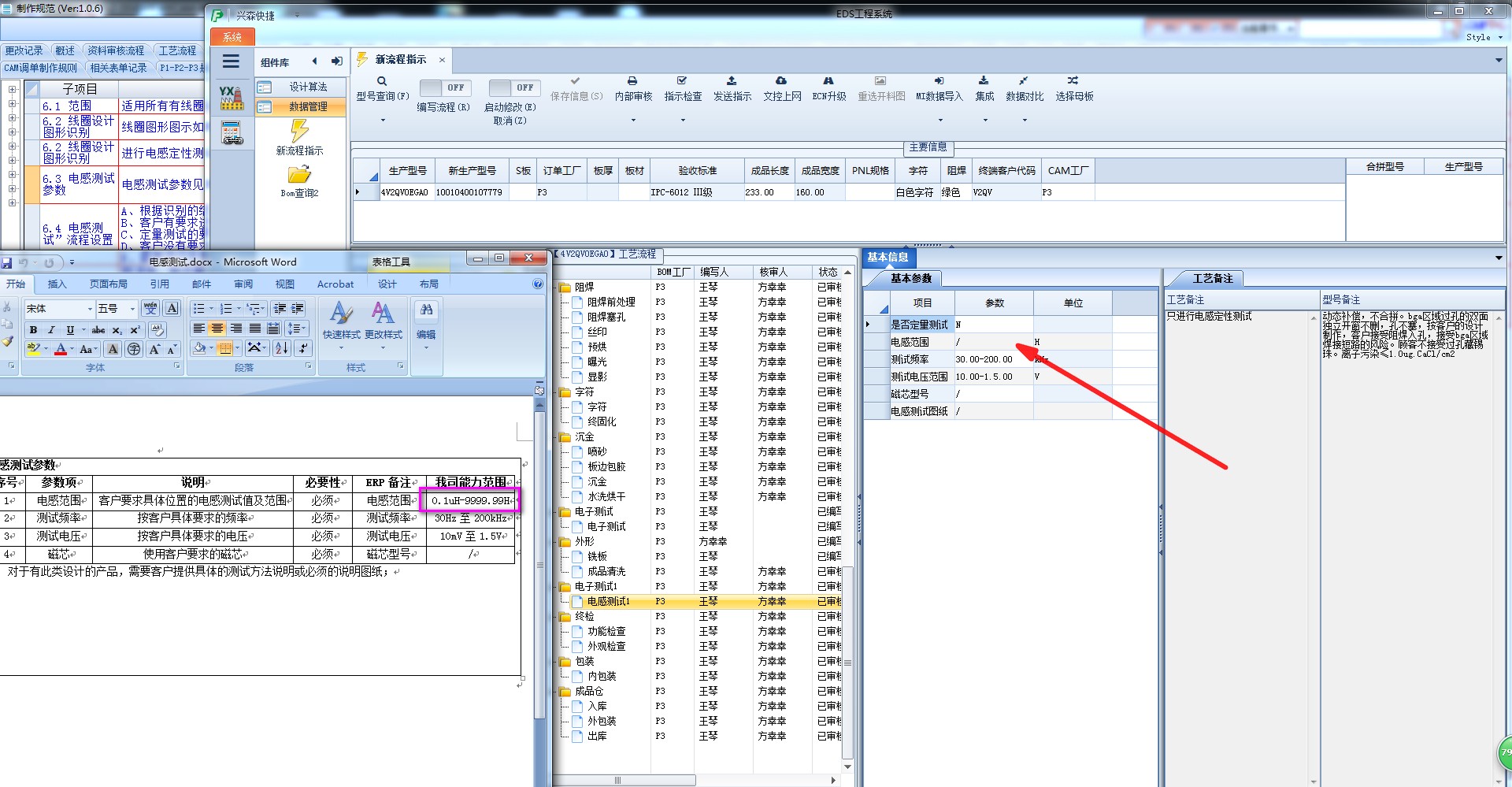Viewport: 1512px width, 787px height.
Task: Open the 系统 tab in EDS
Action: coord(232,37)
